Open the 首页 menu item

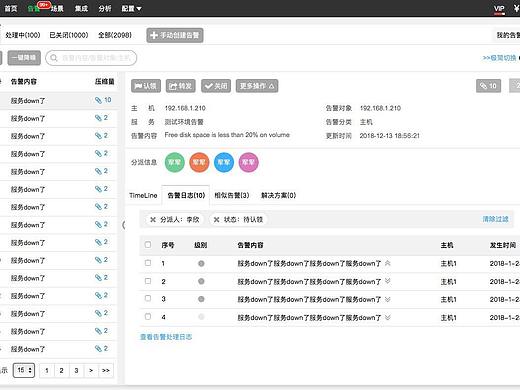click(10, 9)
